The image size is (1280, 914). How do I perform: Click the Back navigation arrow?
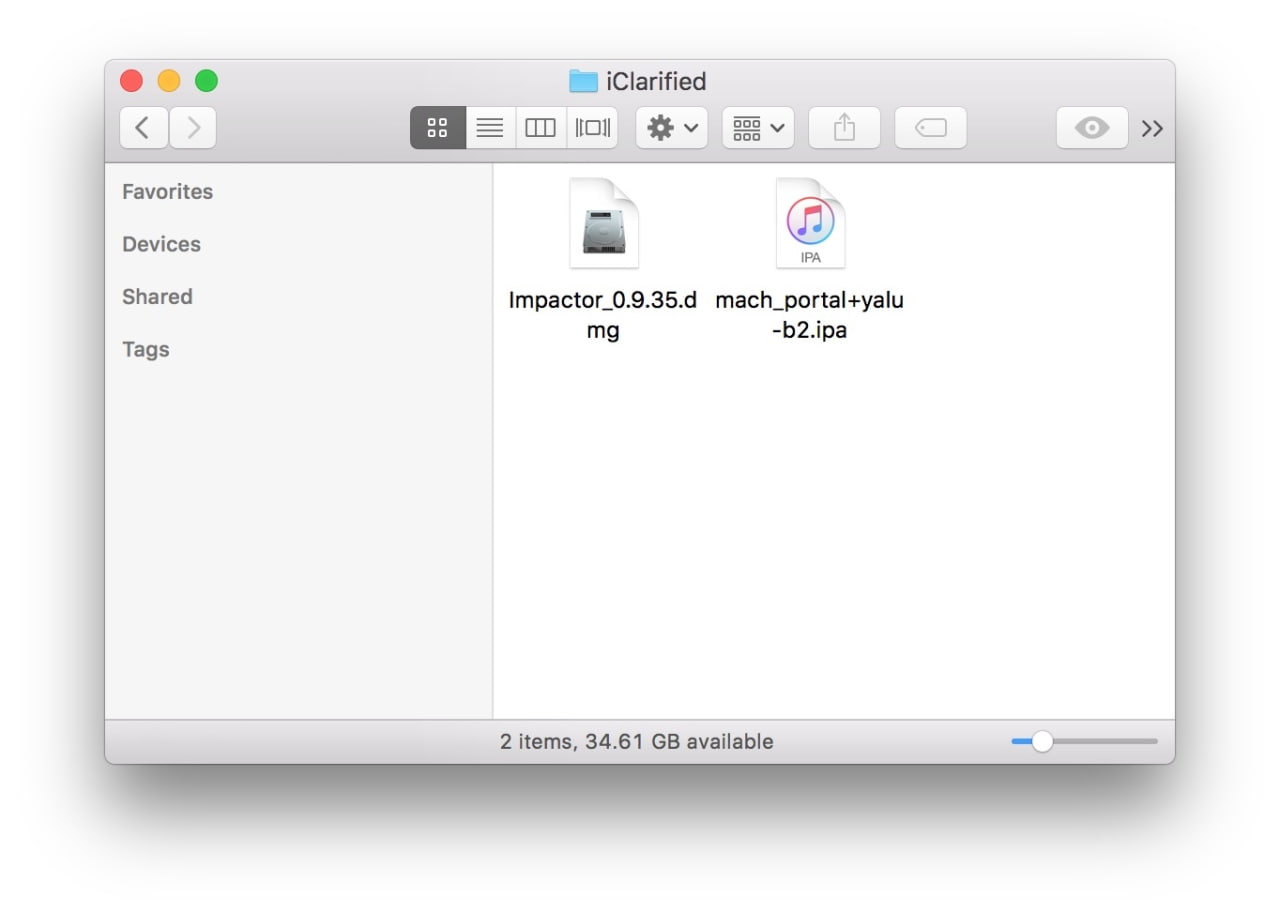[143, 128]
